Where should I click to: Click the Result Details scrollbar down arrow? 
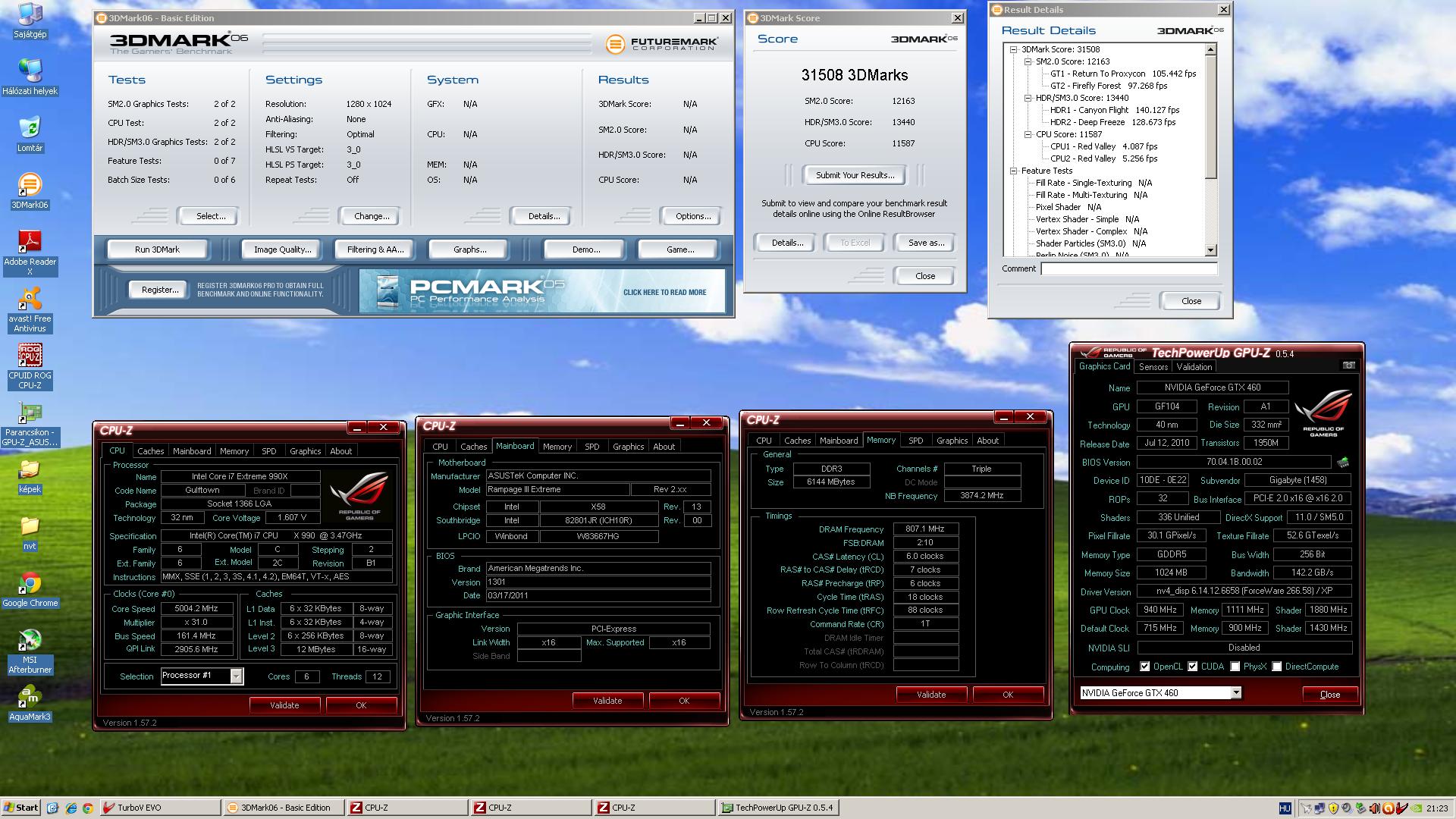pyautogui.click(x=1210, y=249)
